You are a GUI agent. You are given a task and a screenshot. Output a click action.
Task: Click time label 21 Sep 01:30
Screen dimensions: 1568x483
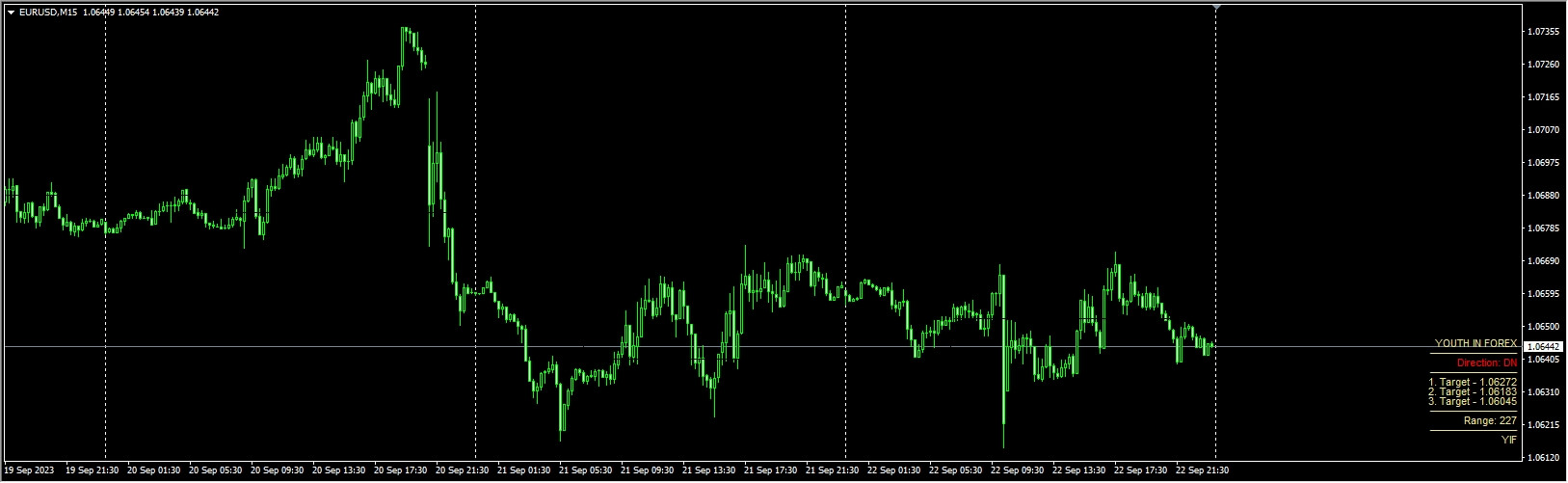[524, 471]
